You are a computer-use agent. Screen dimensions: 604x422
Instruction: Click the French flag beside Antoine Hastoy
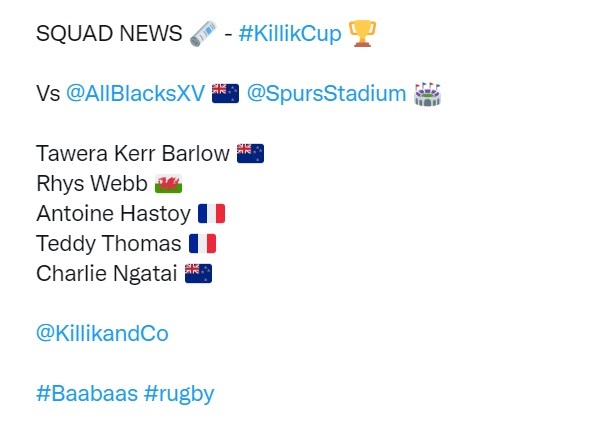[x=211, y=214]
